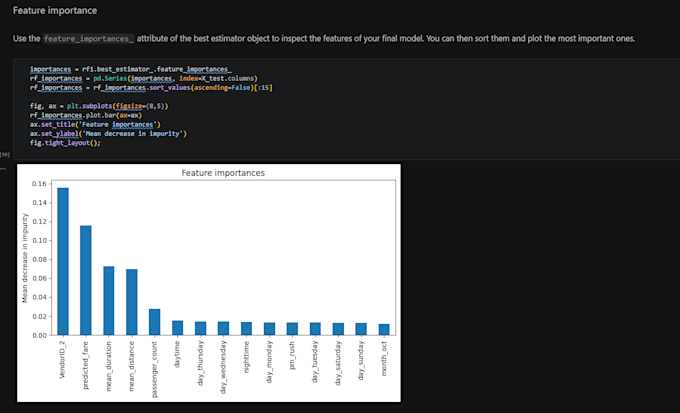The width and height of the screenshot is (680, 413).
Task: Click the "pm_rush" x-axis label
Action: click(x=292, y=355)
